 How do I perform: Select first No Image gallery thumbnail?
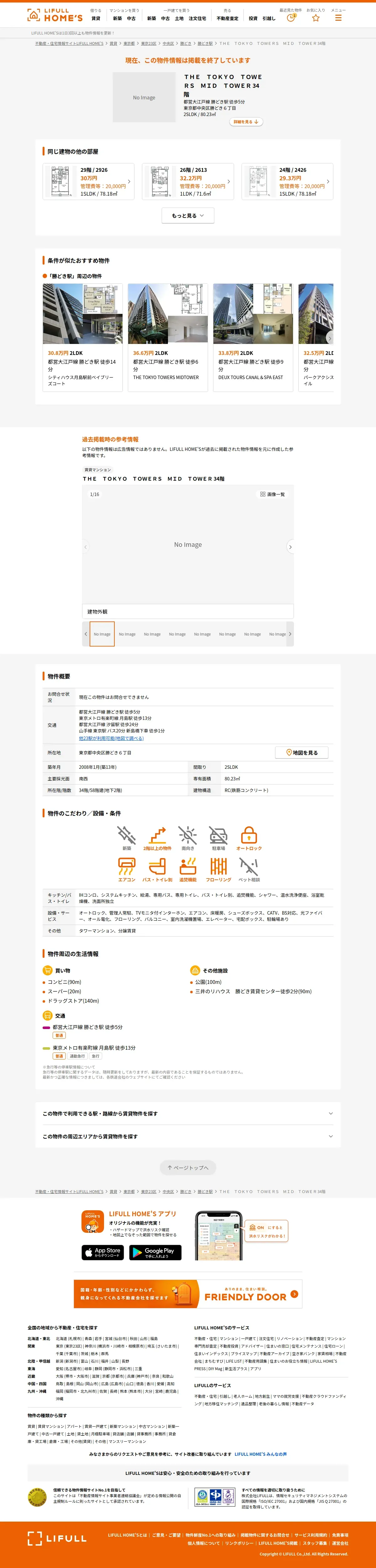[102, 634]
